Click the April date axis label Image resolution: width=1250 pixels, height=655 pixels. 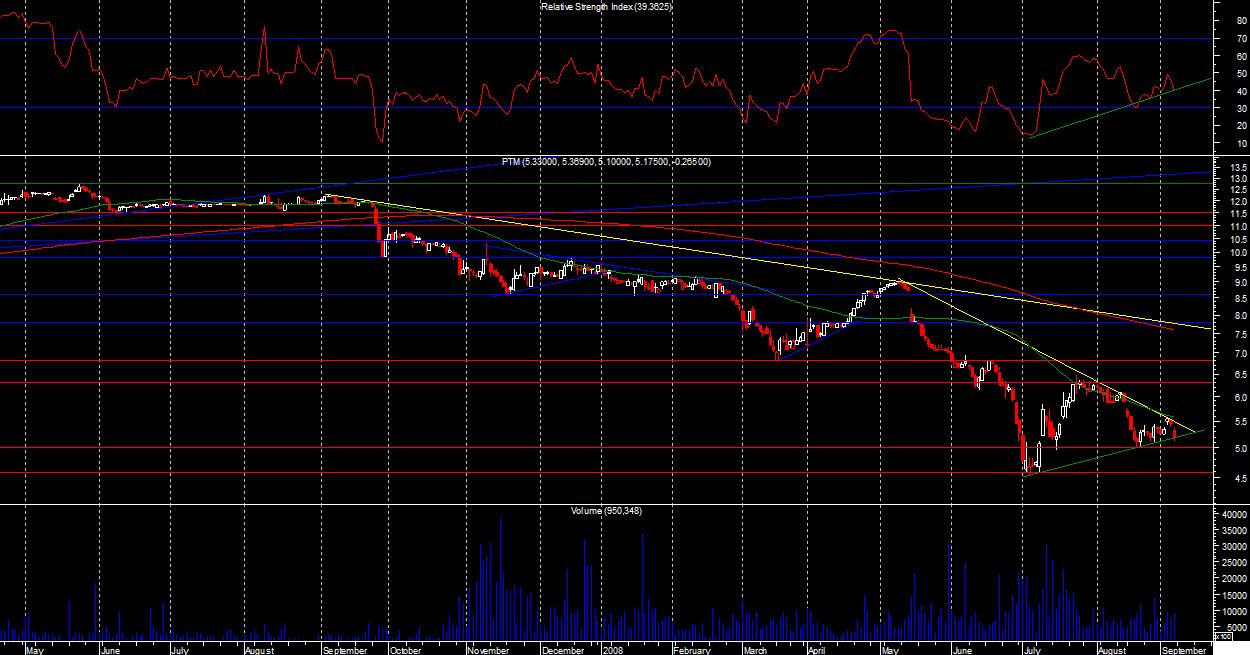click(817, 649)
